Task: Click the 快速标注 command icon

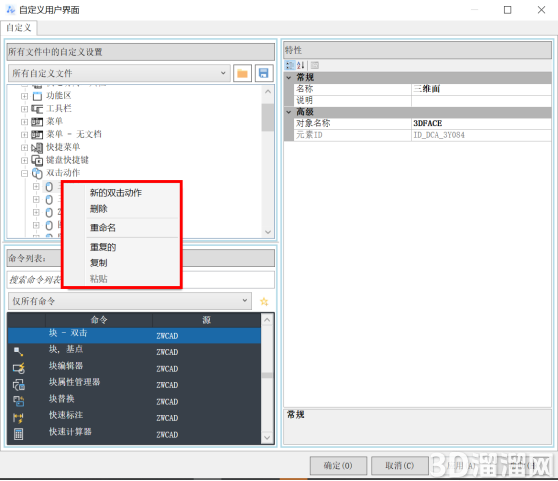Action: pos(19,418)
